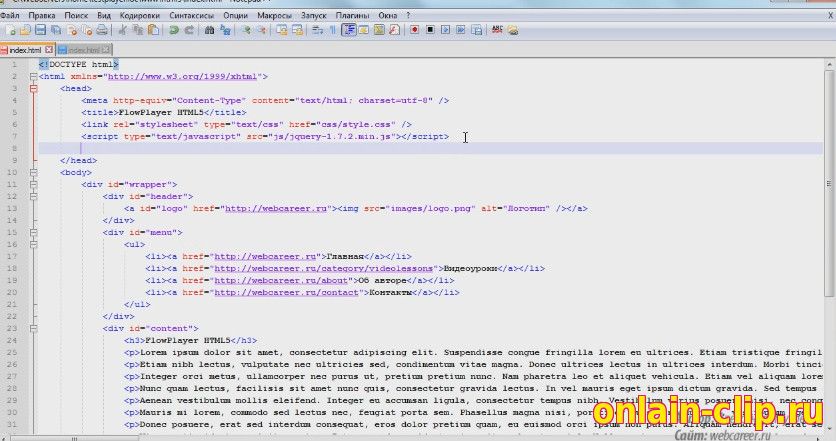Create a new document with toolbar icon
836x441 pixels.
[x=10, y=30]
